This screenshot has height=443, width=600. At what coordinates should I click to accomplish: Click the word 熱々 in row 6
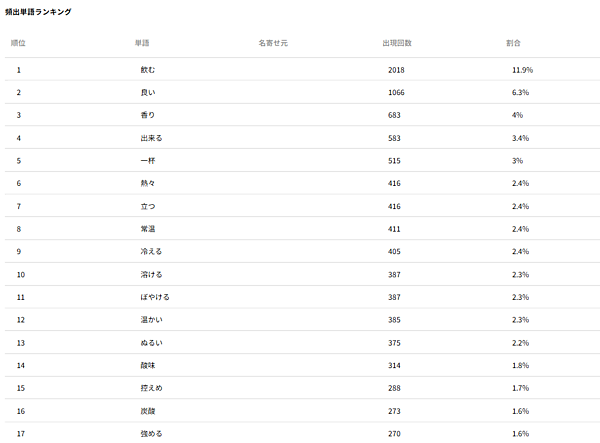tap(148, 184)
